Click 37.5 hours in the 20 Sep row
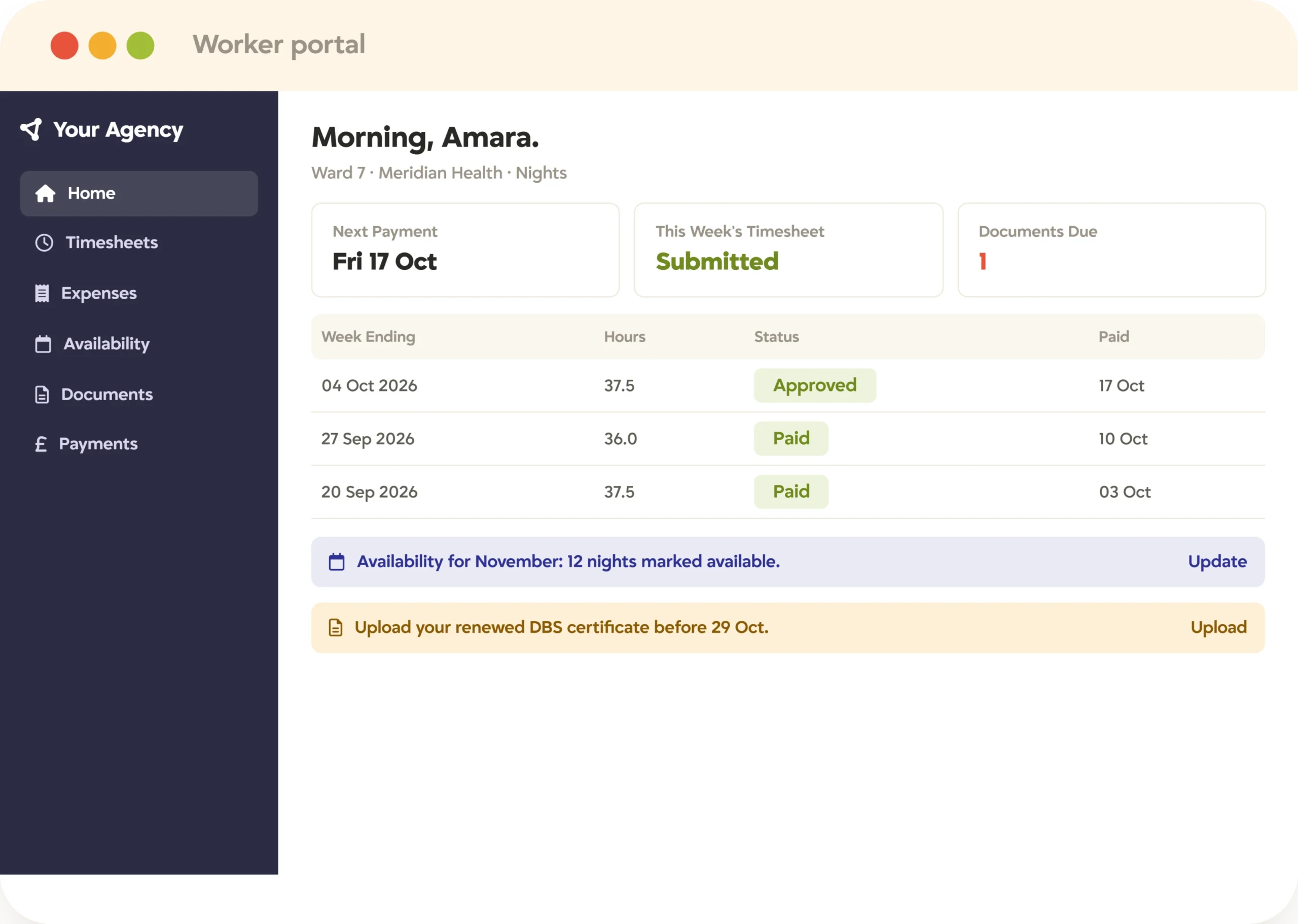Image resolution: width=1298 pixels, height=924 pixels. (x=620, y=492)
